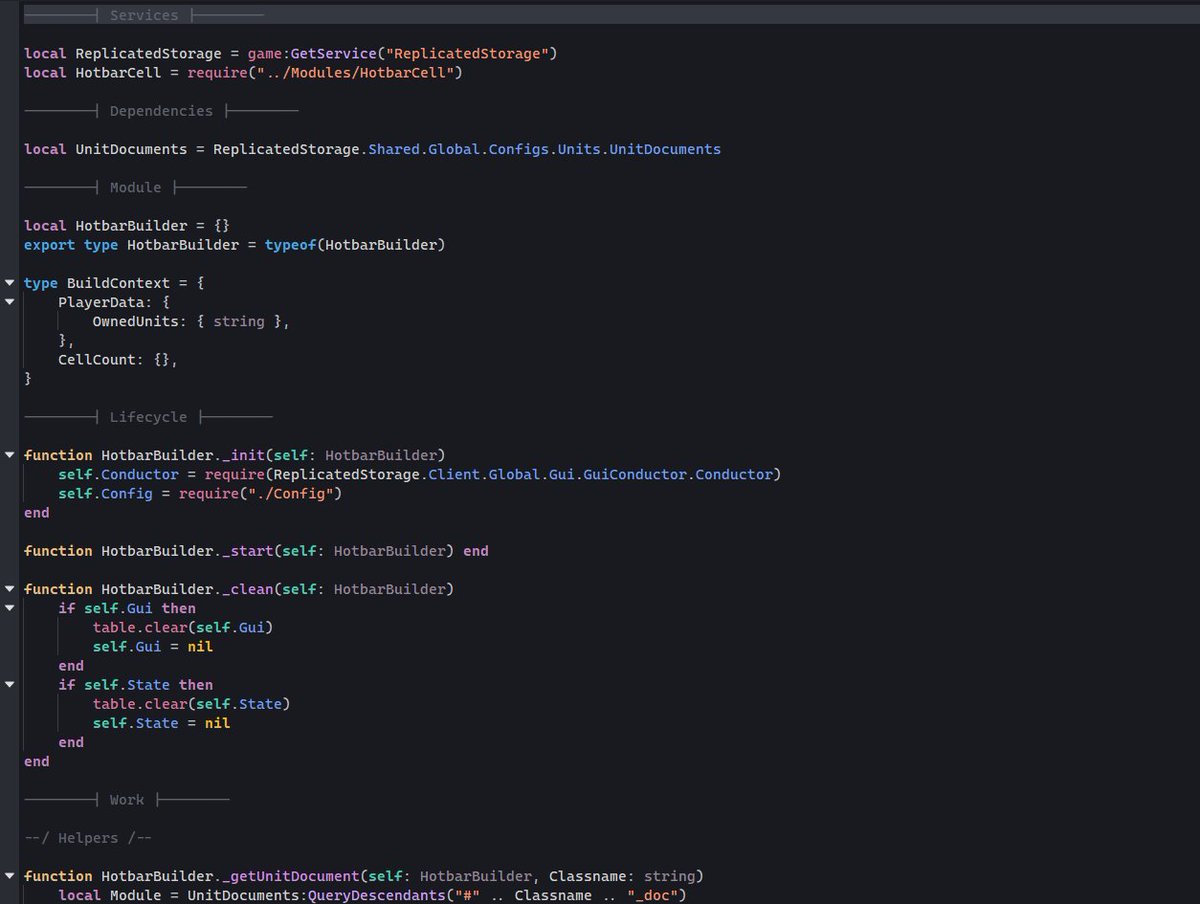This screenshot has width=1200, height=904.
Task: Click 'self.Gui = nil' assignment
Action: point(153,647)
